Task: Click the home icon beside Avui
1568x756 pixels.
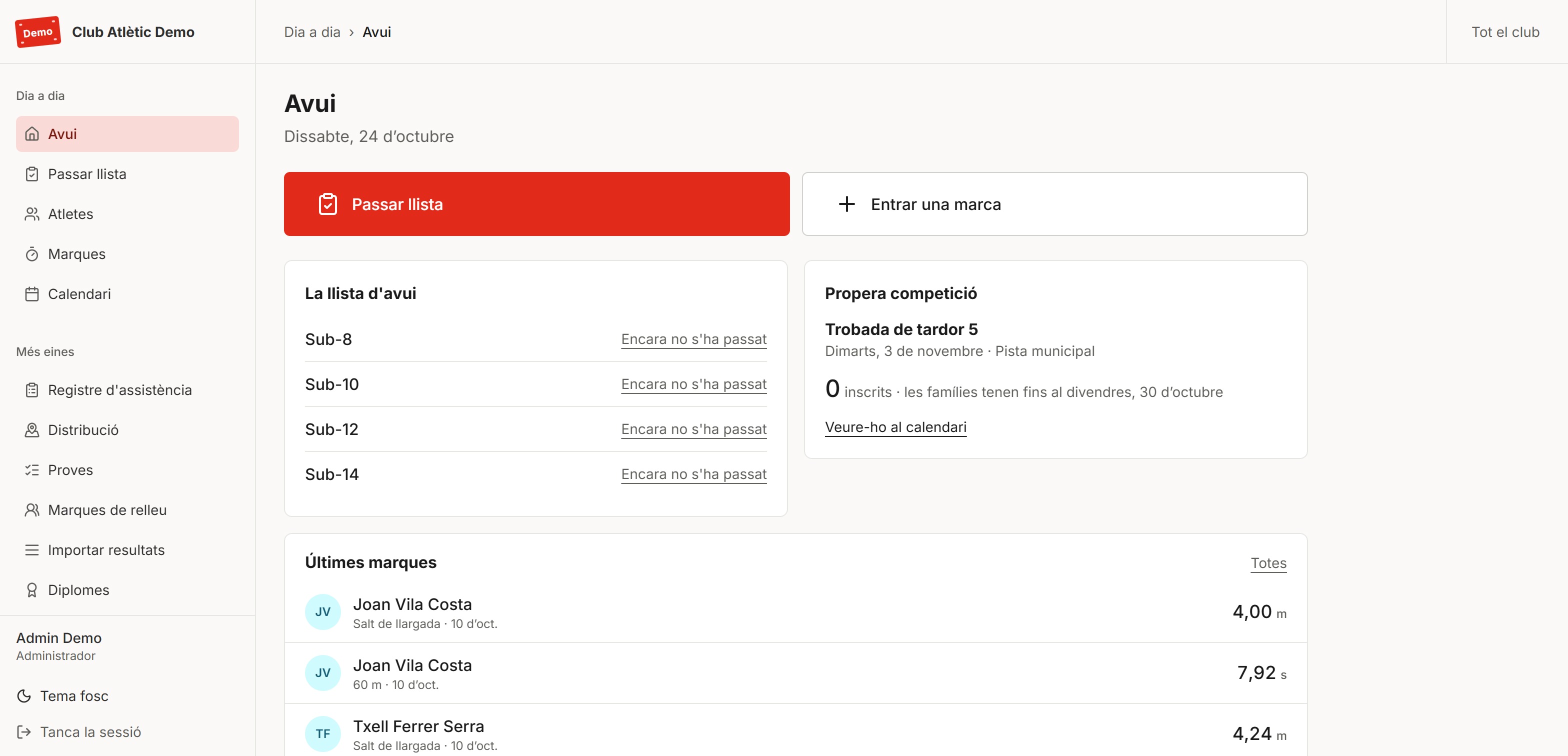Action: [x=31, y=134]
